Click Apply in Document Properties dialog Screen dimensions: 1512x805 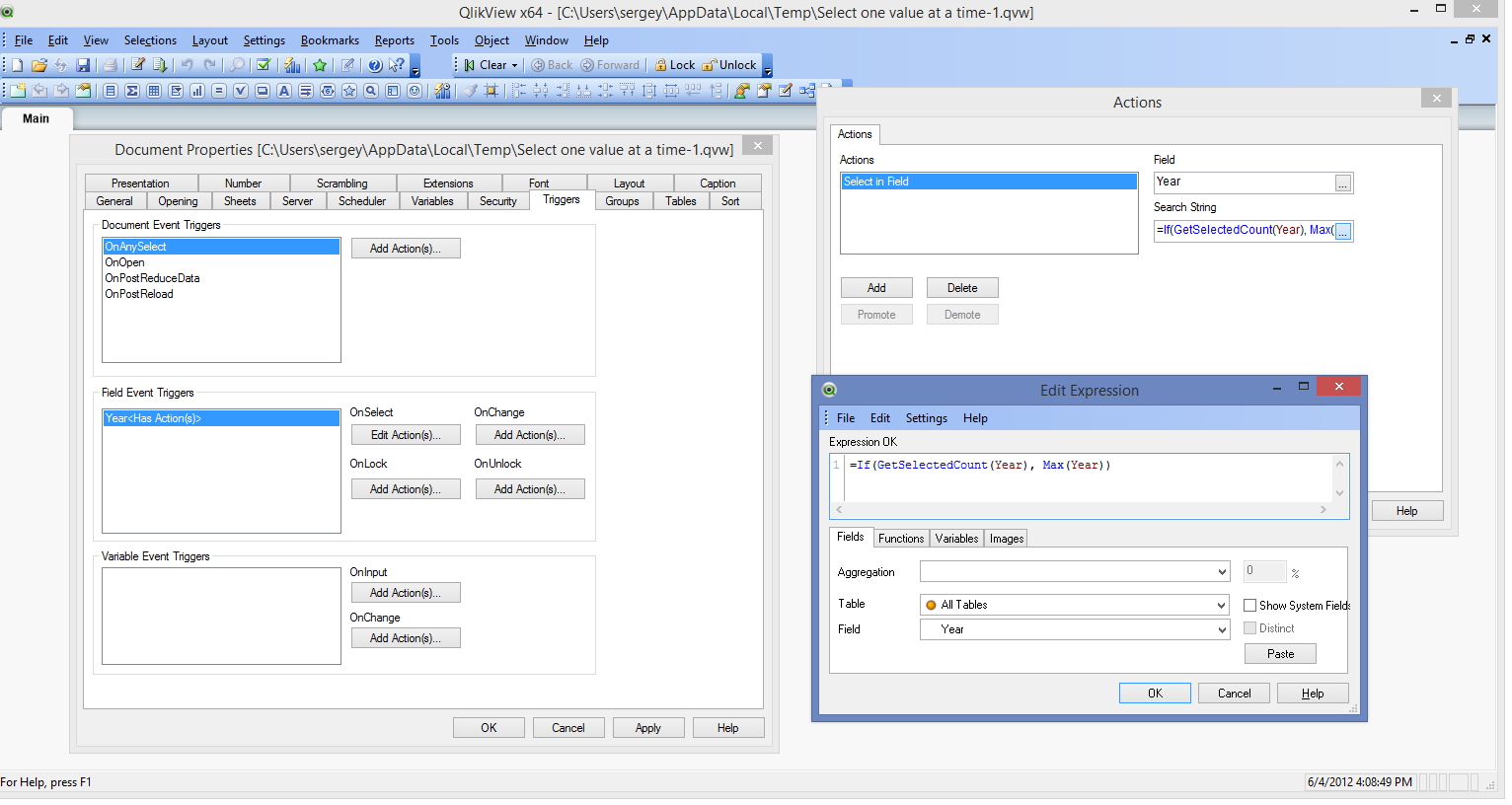(648, 728)
